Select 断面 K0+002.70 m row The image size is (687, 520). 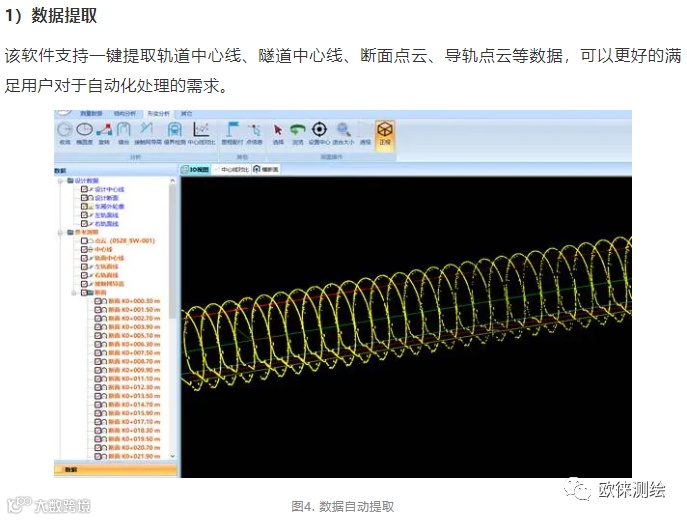point(134,318)
